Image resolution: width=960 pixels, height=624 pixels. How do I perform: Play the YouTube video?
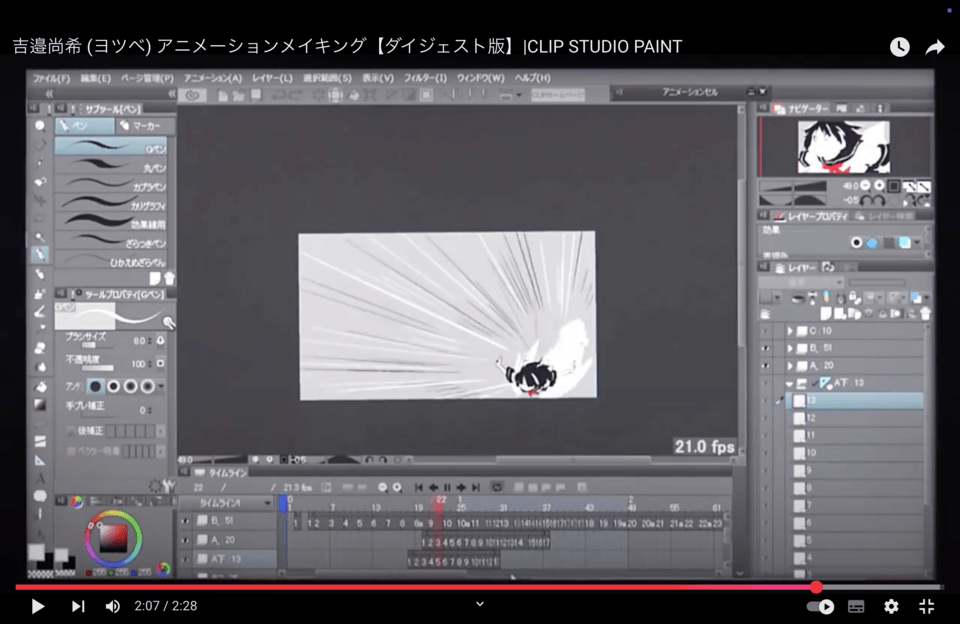pyautogui.click(x=37, y=606)
